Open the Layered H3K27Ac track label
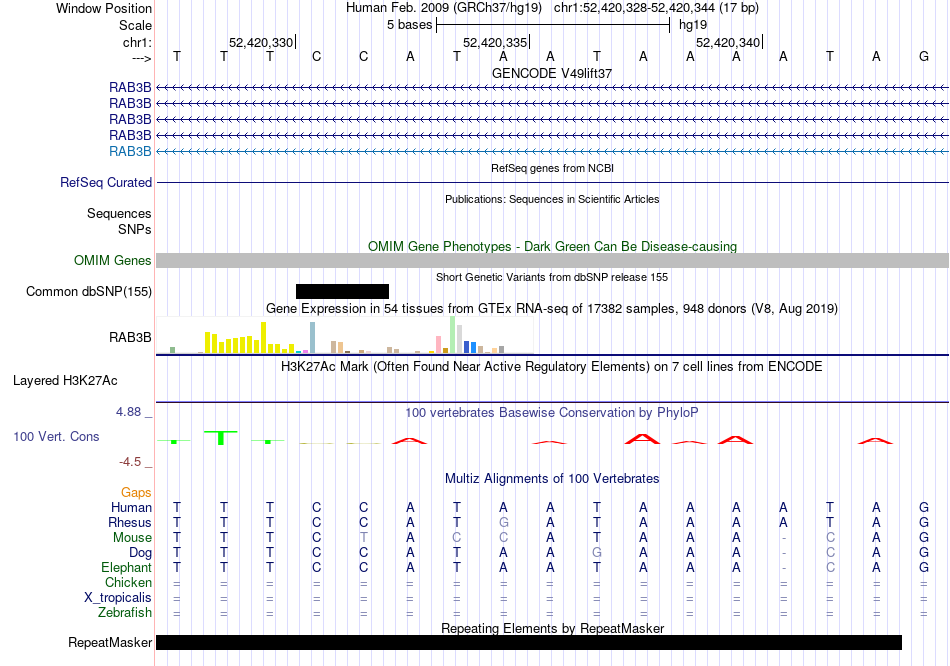950x666 pixels. click(x=65, y=381)
